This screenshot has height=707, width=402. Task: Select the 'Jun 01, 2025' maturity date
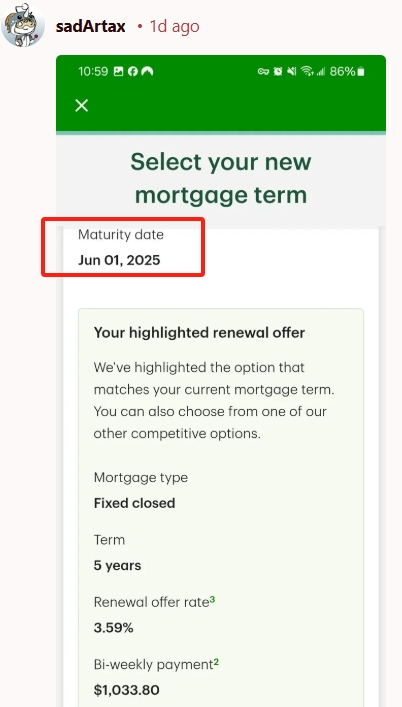coord(119,260)
